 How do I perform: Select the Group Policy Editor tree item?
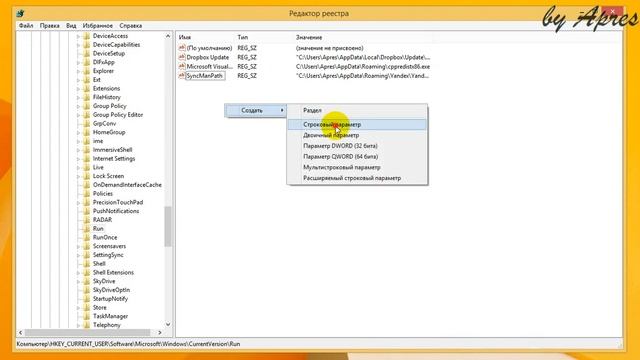coord(118,115)
